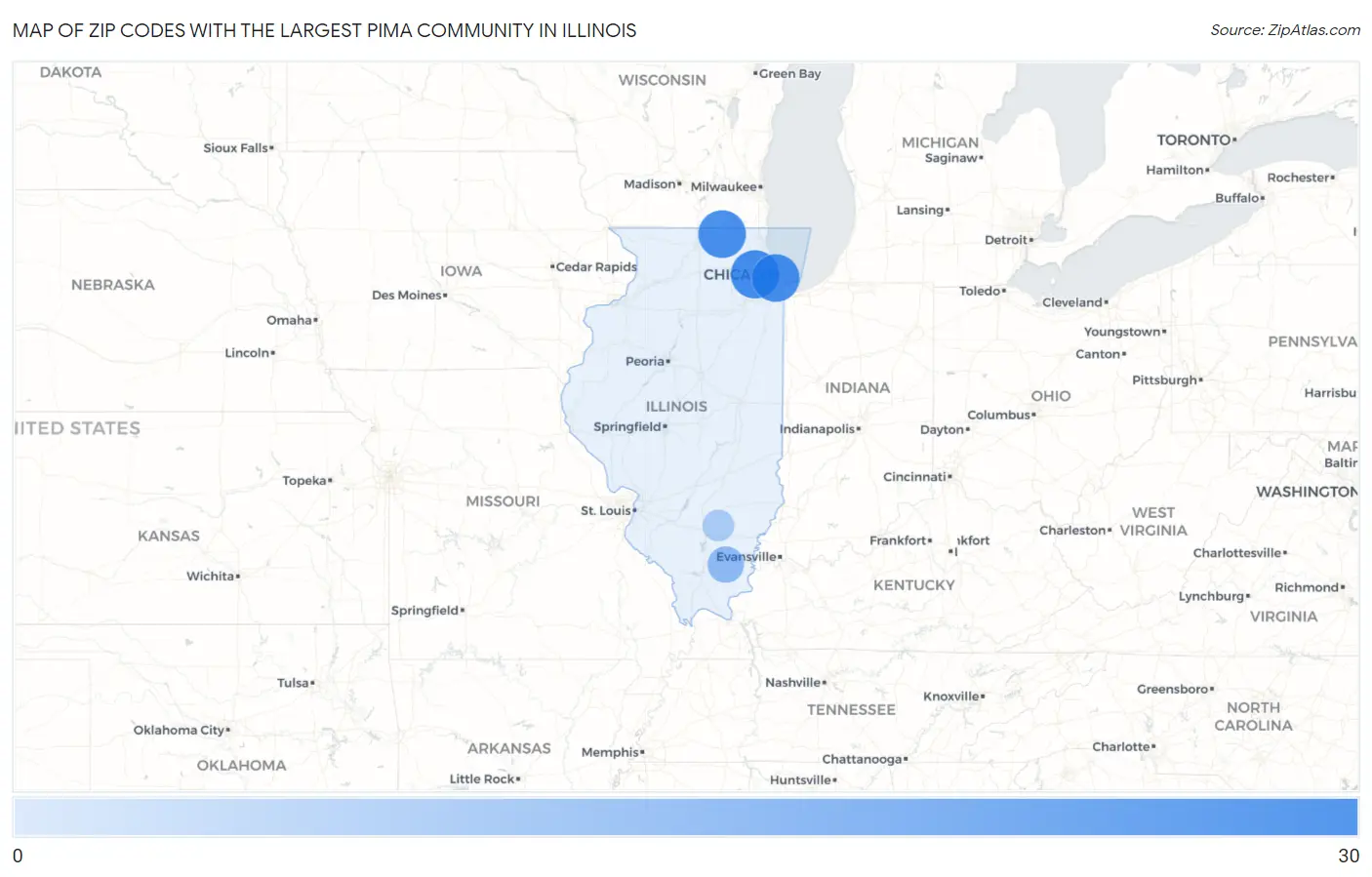The width and height of the screenshot is (1372, 877).
Task: Click the Charlotte city label
Action: [1122, 746]
